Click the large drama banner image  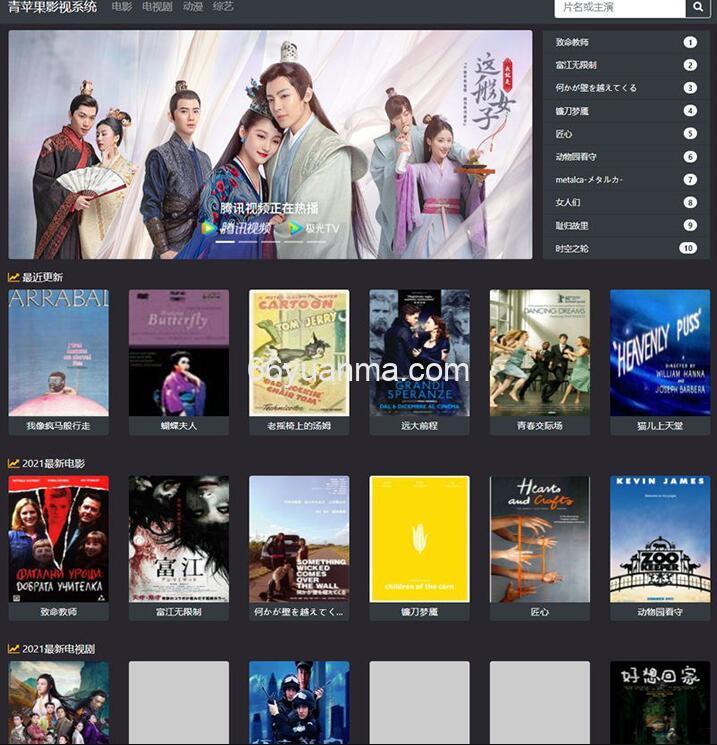coord(270,145)
